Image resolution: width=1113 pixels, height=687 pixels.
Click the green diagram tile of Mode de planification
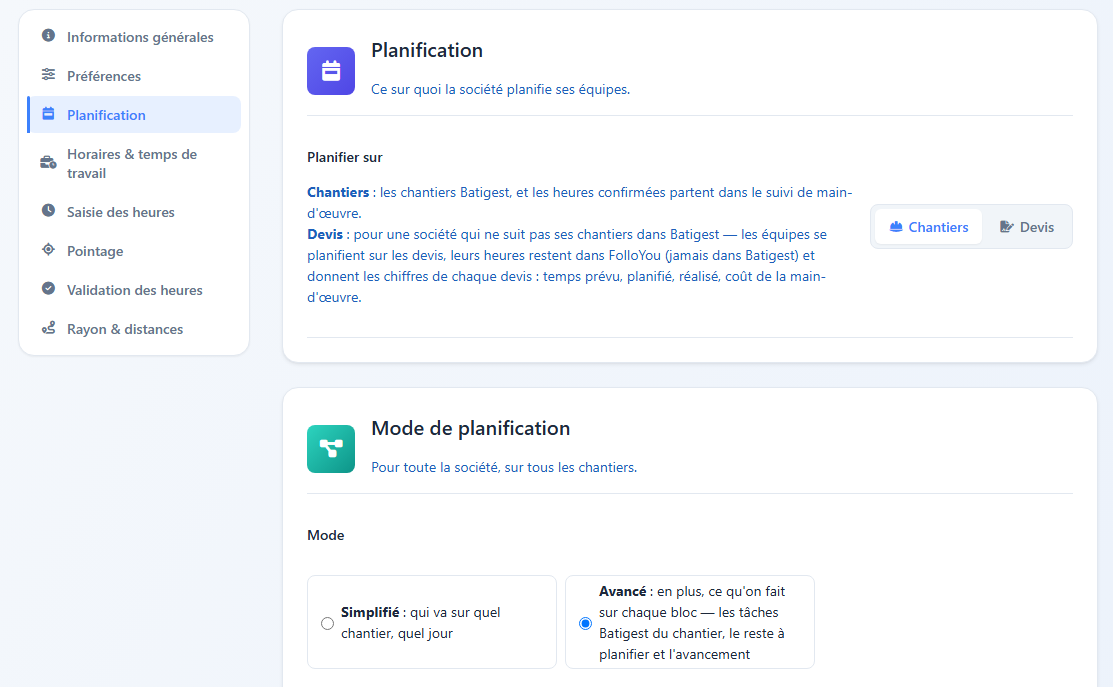pyautogui.click(x=331, y=449)
